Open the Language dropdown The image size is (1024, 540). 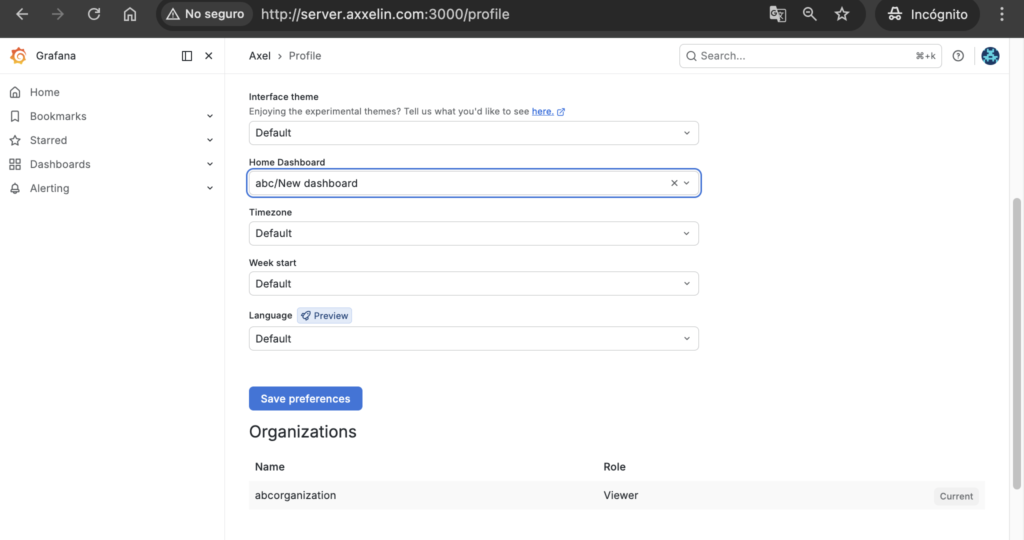pyautogui.click(x=473, y=339)
